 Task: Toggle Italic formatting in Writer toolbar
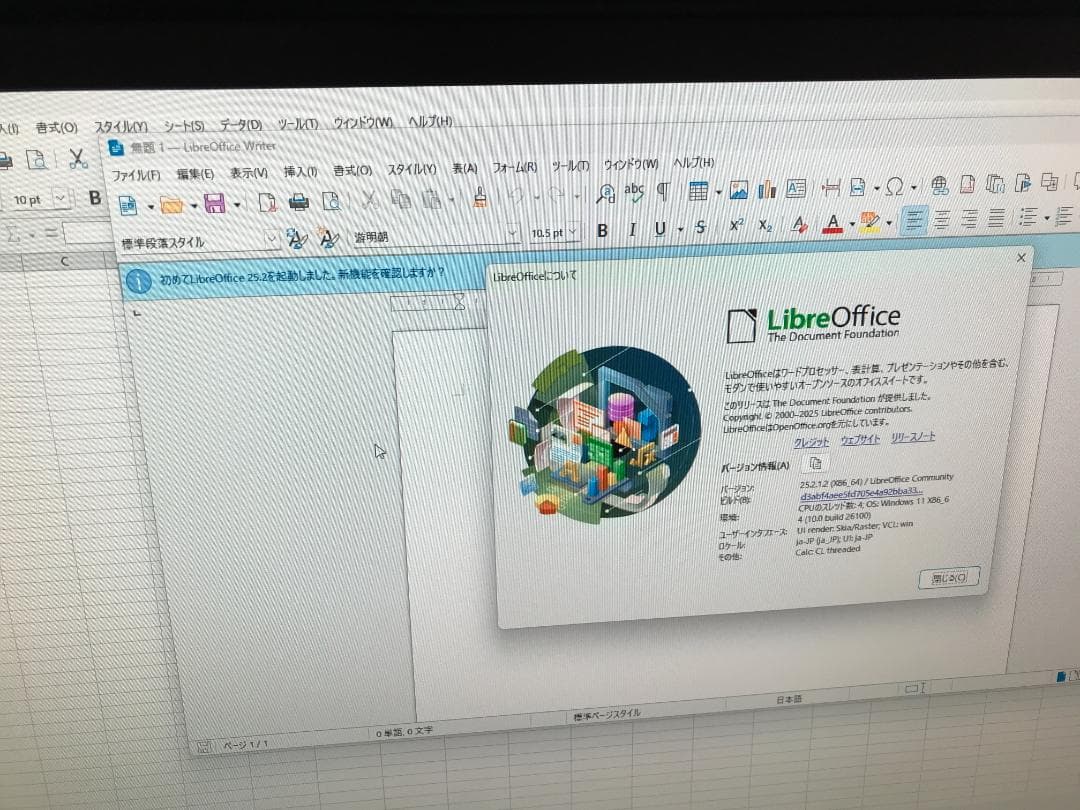click(632, 229)
